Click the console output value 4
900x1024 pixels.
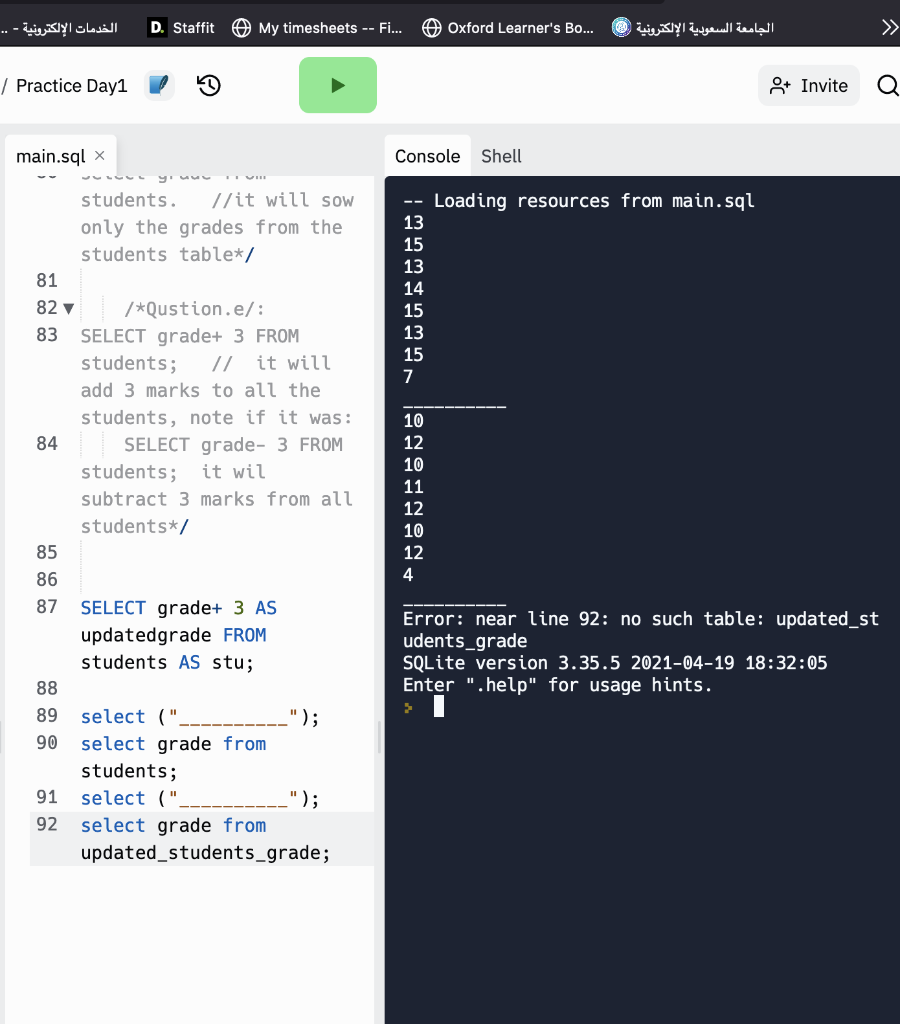(x=408, y=575)
